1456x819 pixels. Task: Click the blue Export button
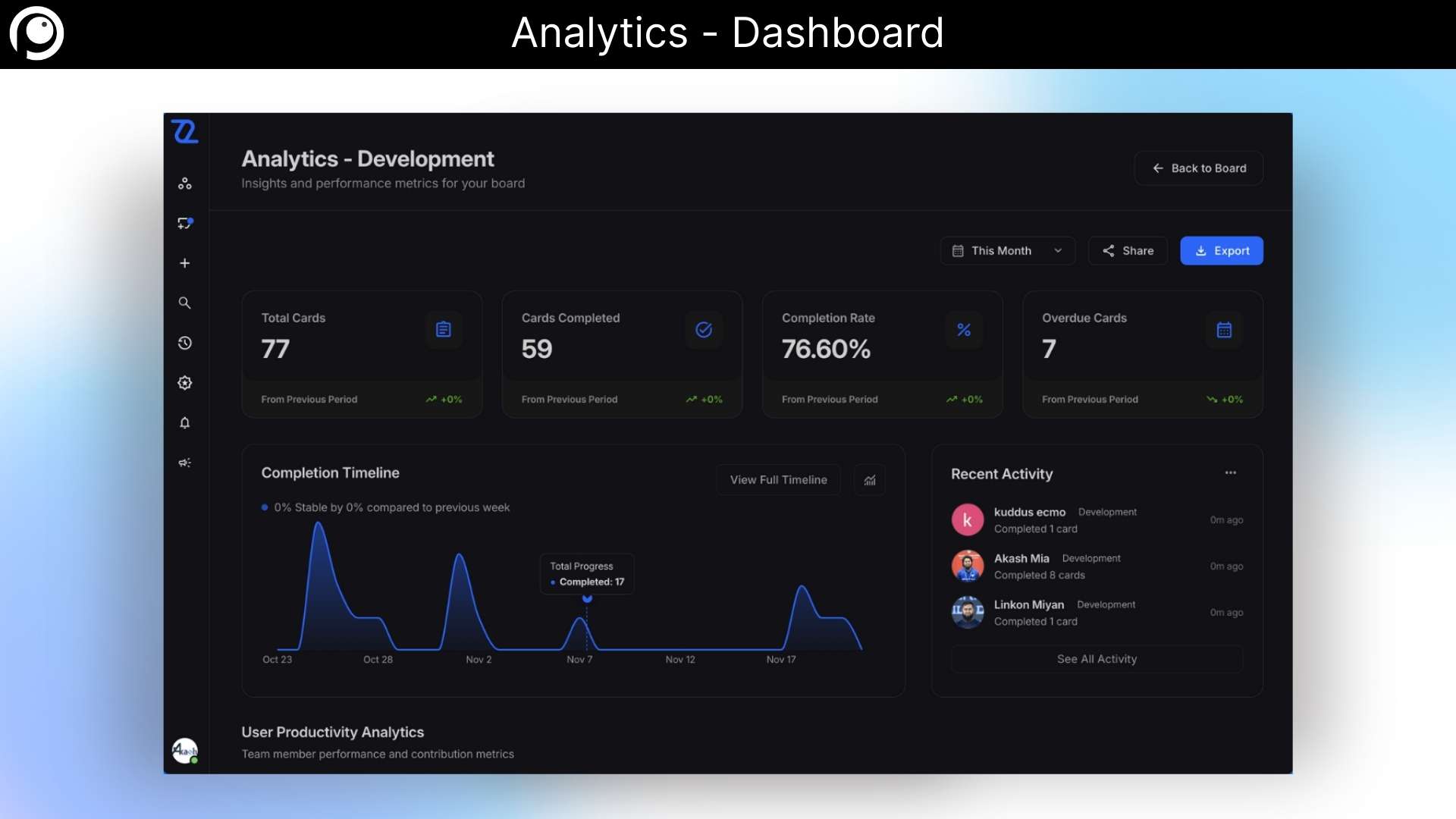click(x=1221, y=251)
